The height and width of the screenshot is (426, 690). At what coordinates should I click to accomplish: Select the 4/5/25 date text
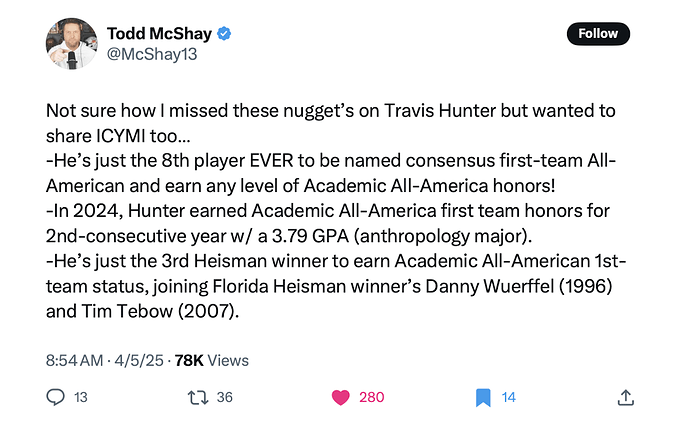(139, 360)
